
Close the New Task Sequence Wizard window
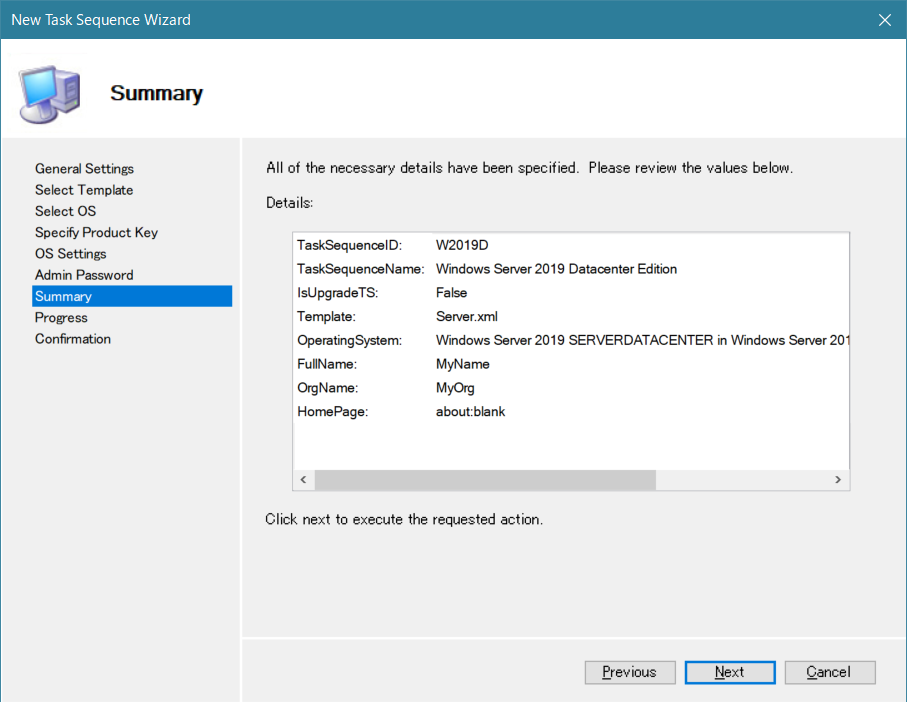pyautogui.click(x=884, y=20)
